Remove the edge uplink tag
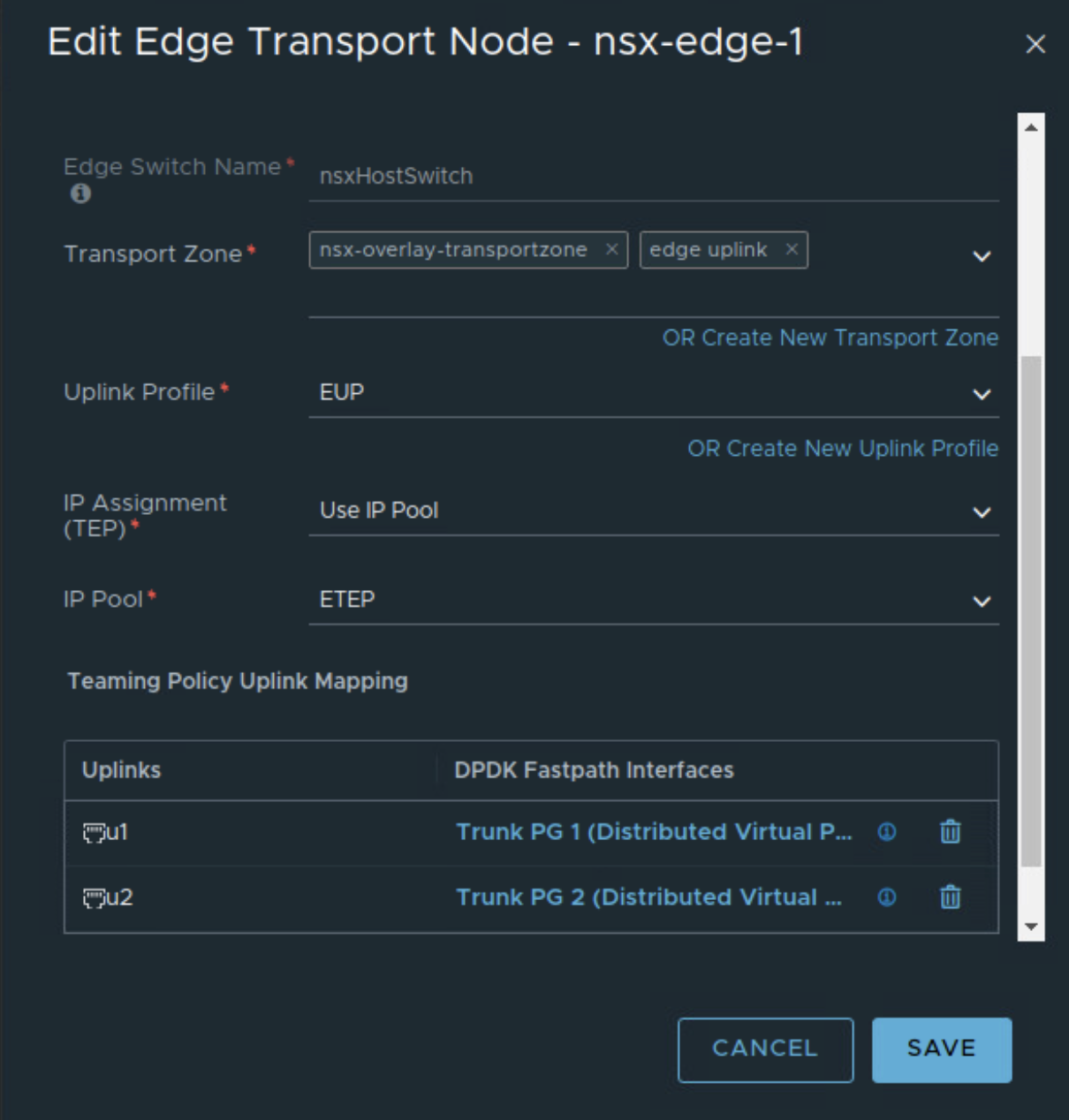 pyautogui.click(x=792, y=250)
